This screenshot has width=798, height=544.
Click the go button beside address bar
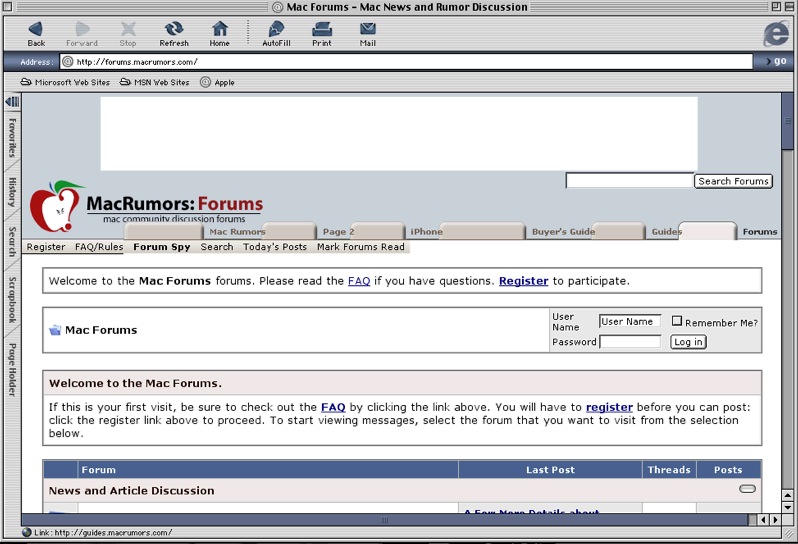point(777,61)
